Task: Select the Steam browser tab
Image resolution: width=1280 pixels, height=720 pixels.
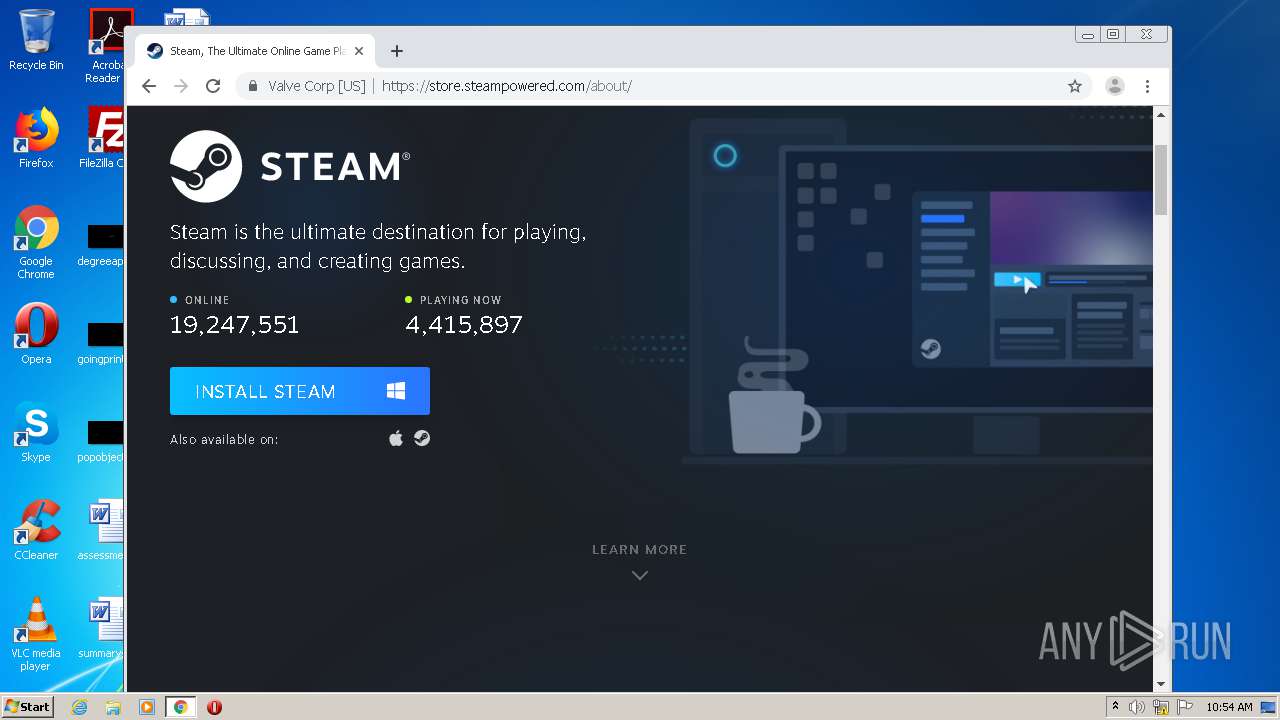Action: (x=255, y=51)
